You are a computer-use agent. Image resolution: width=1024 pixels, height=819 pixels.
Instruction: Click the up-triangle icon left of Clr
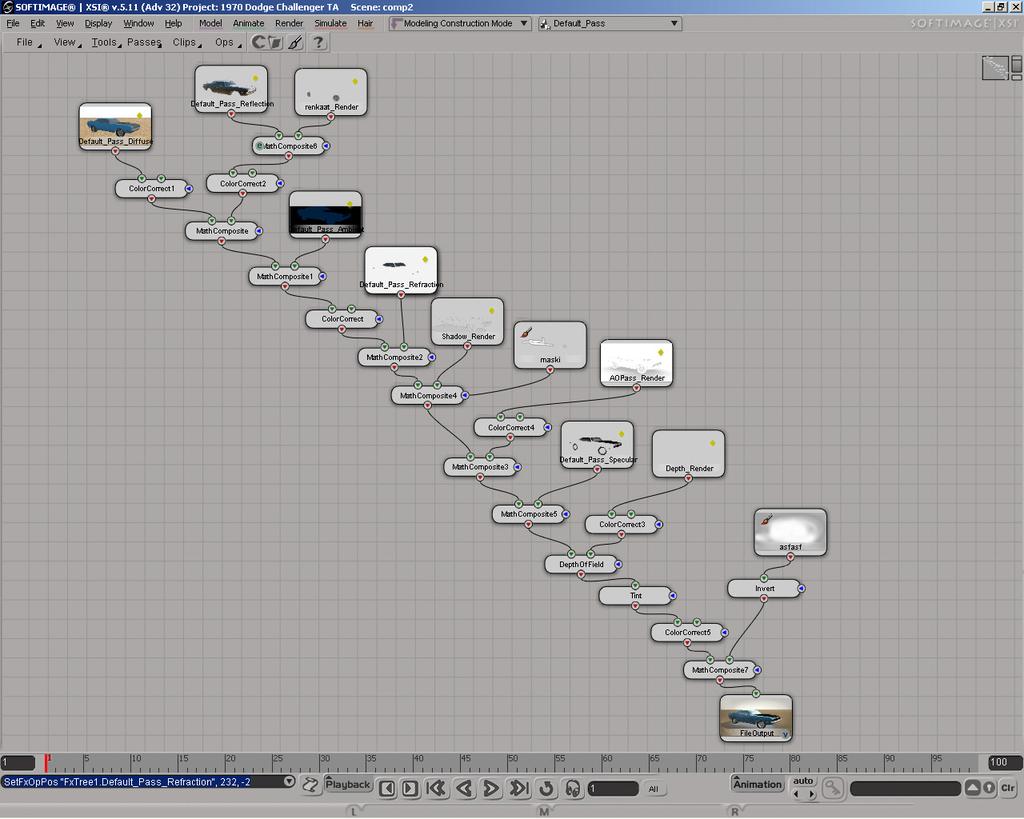click(972, 788)
